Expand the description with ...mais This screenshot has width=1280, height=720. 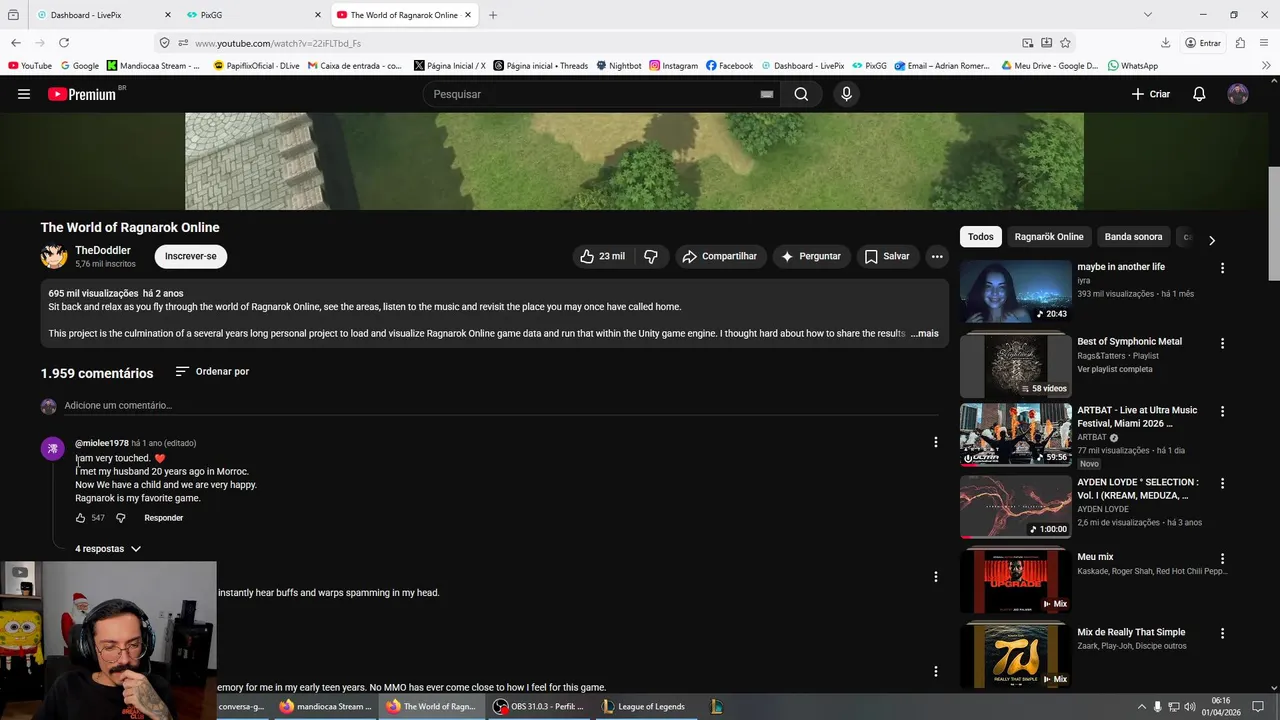(924, 333)
